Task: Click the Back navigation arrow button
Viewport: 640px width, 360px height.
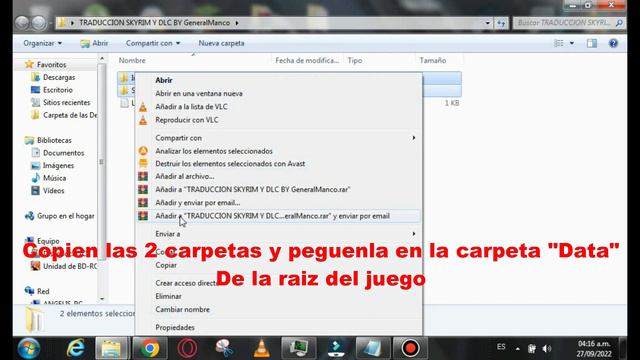Action: pyautogui.click(x=22, y=23)
